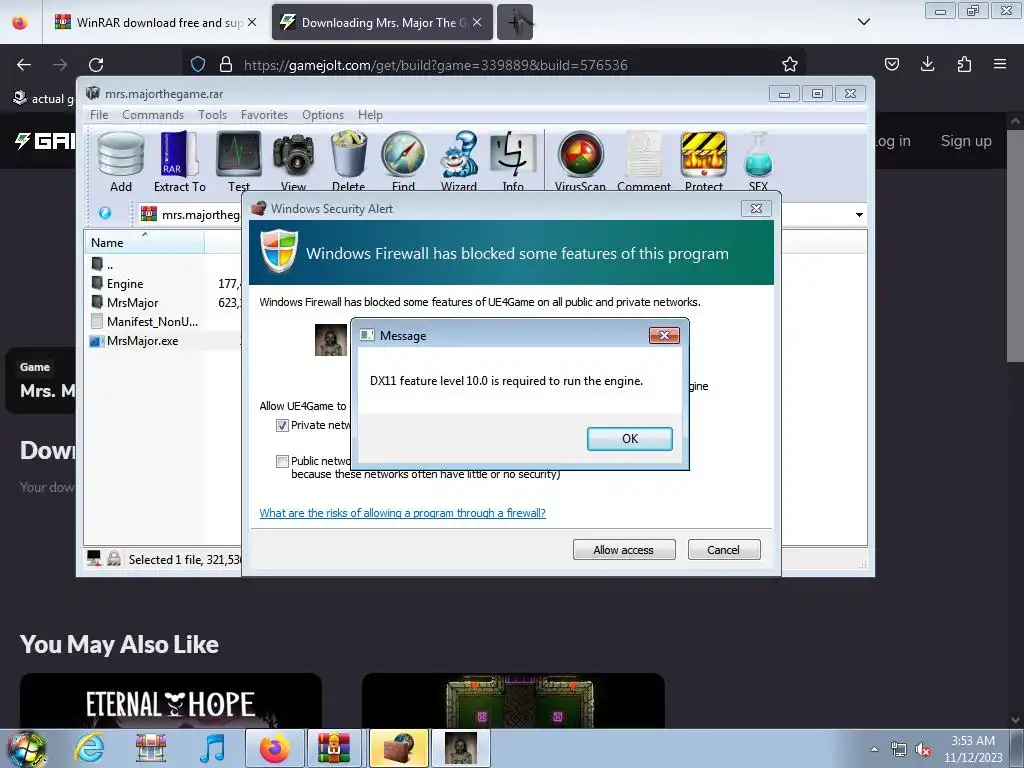Open WinRAR Options menu
The image size is (1024, 768).
[323, 115]
